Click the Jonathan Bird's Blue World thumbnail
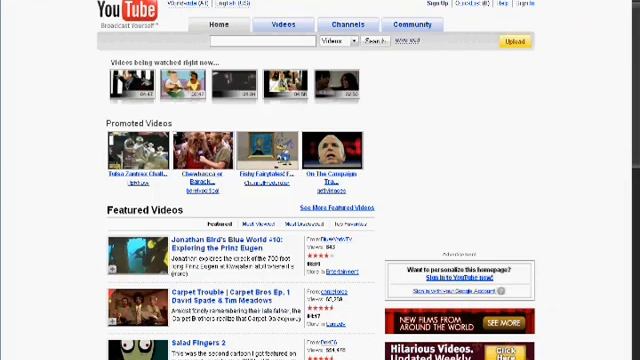Image resolution: width=640 pixels, height=360 pixels. 138,255
